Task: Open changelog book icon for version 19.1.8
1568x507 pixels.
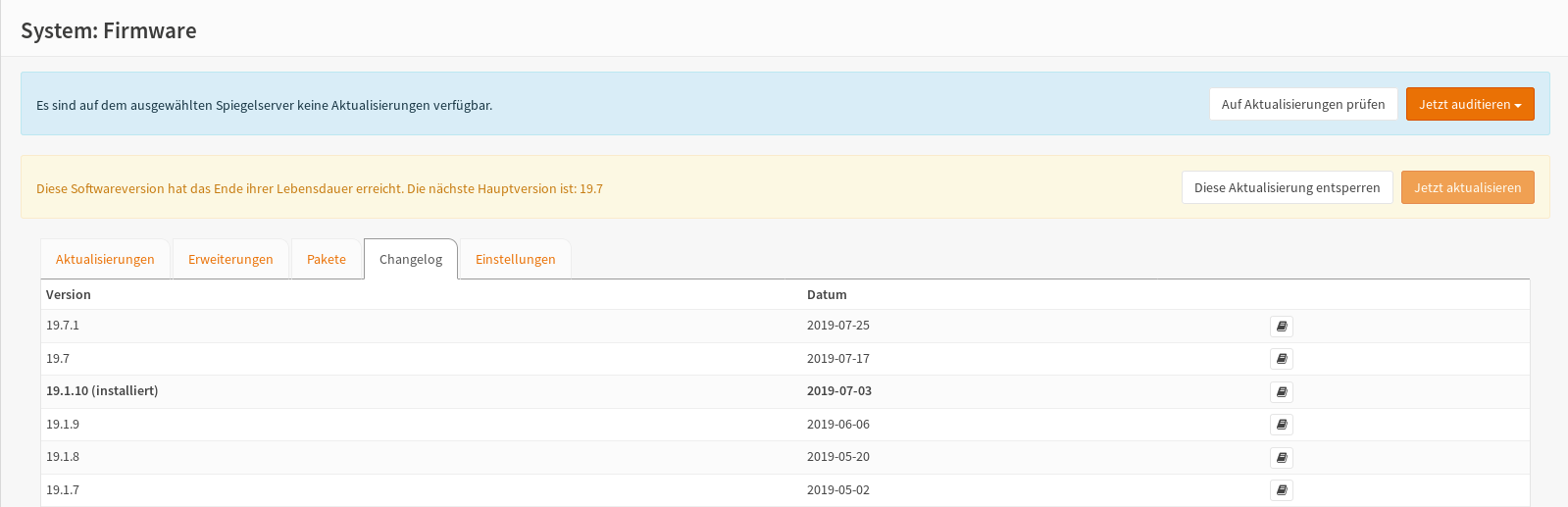Action: click(x=1282, y=458)
